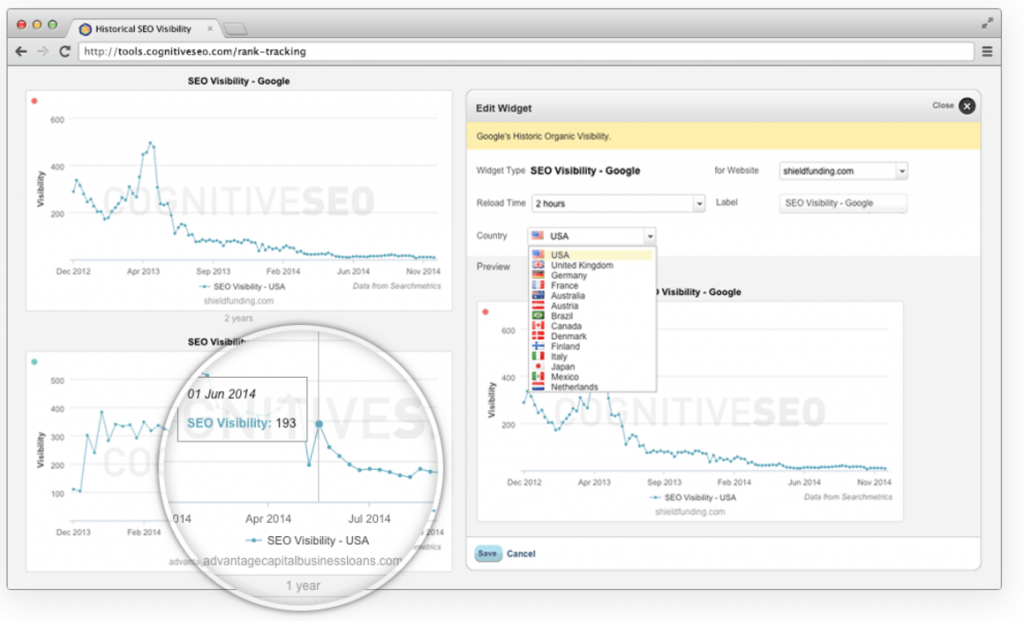The height and width of the screenshot is (627, 1024).
Task: Click Data from Searchmetrics in top-left chart
Action: 396,286
